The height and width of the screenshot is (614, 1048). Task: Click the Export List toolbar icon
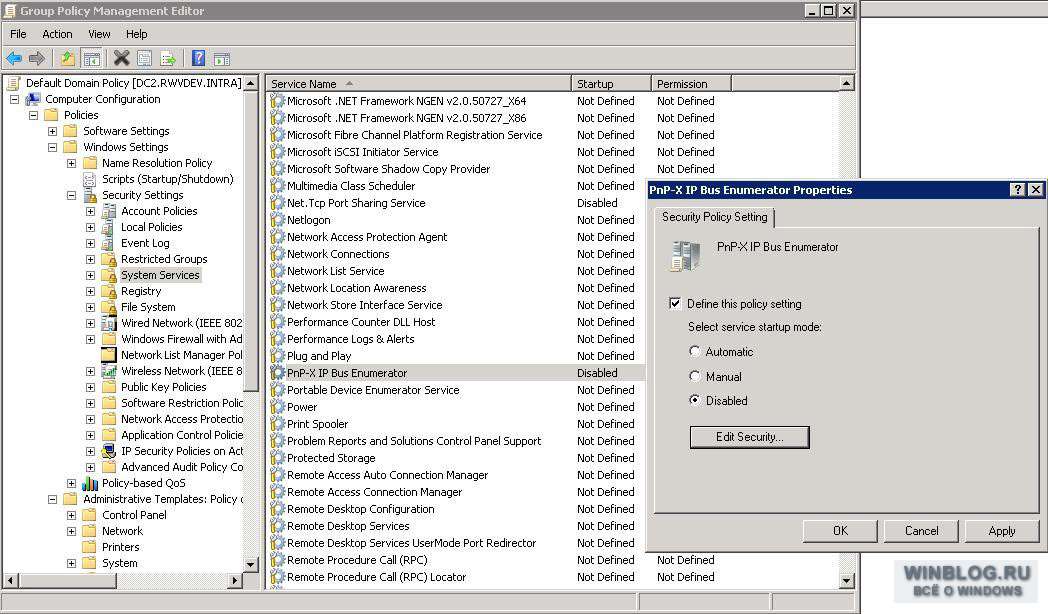point(168,59)
